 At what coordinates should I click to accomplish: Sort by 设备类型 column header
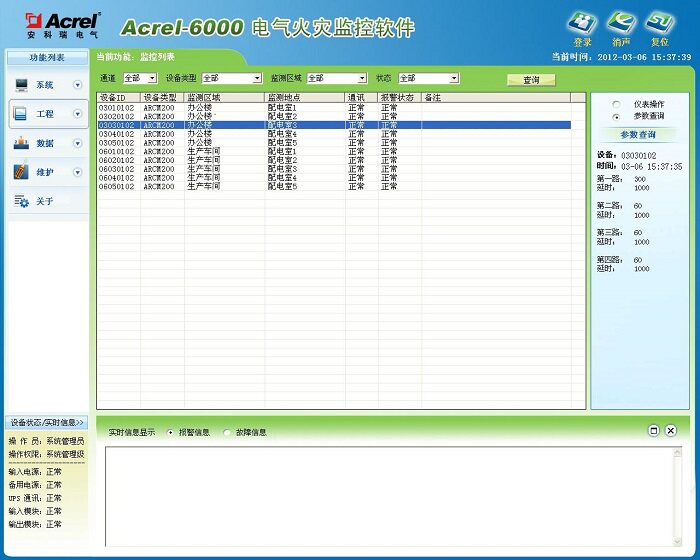click(162, 97)
